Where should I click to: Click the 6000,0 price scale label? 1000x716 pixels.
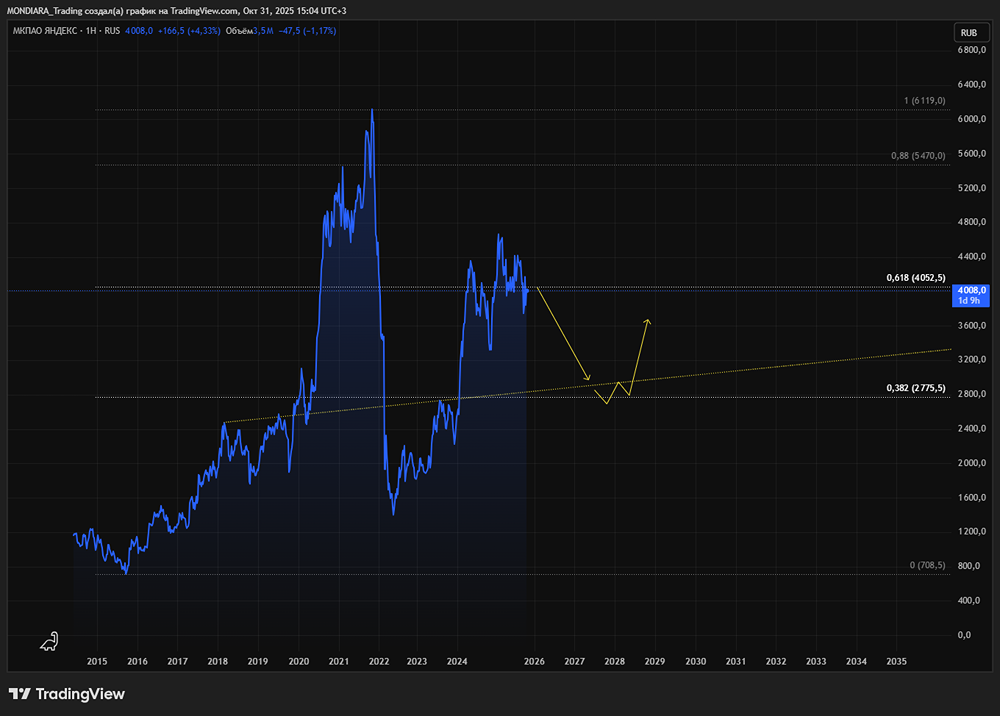[x=971, y=119]
